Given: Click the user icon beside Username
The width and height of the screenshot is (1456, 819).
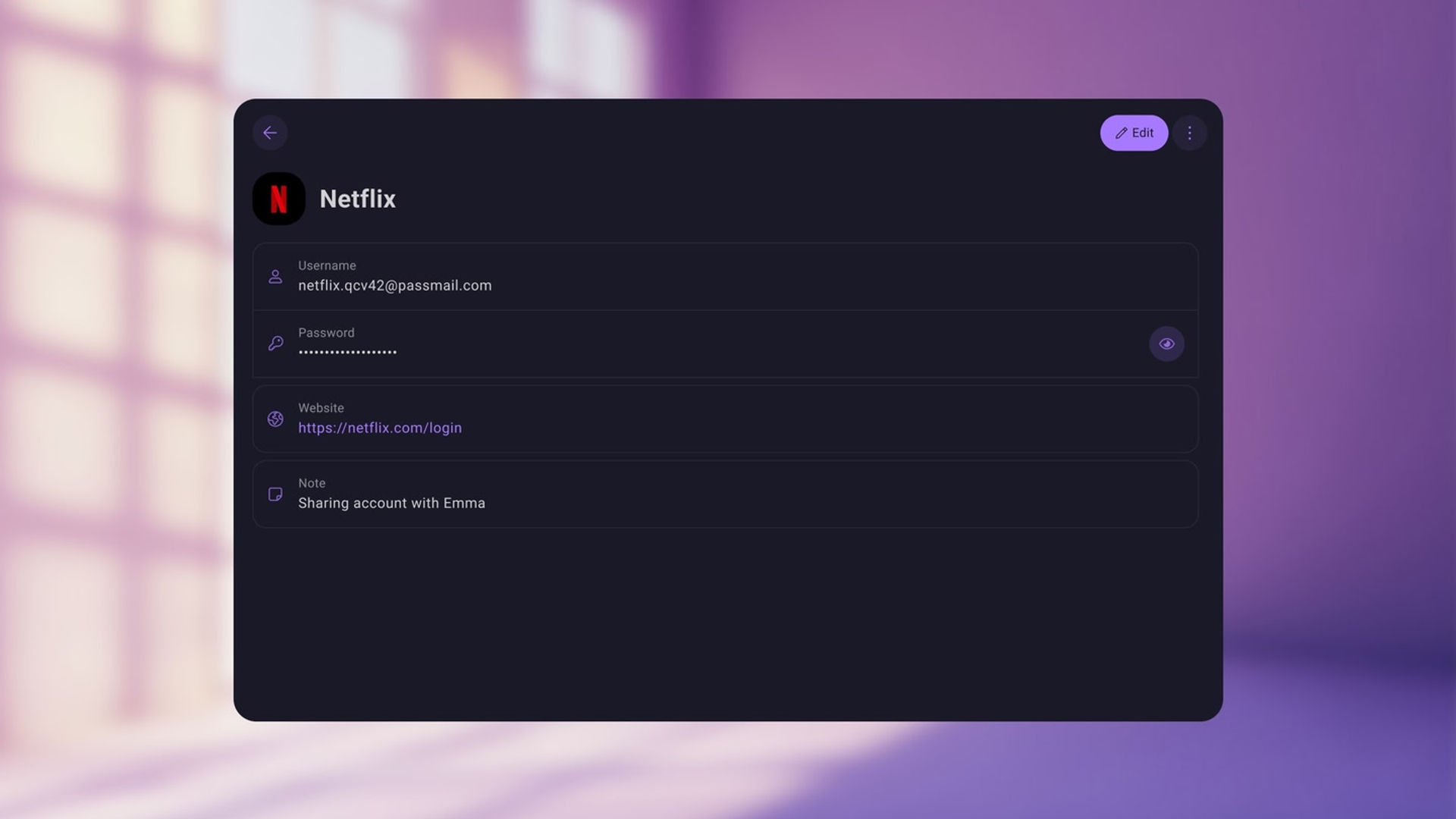Looking at the screenshot, I should (275, 277).
